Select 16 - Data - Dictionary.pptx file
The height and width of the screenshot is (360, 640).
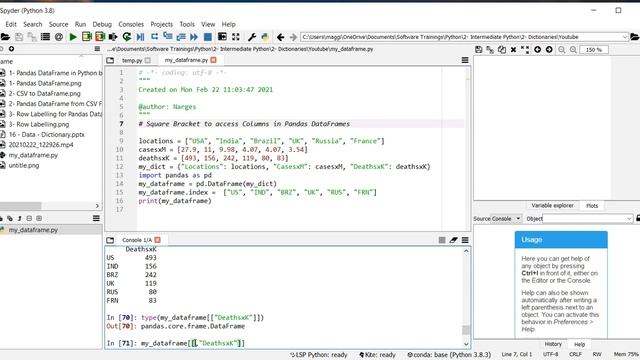pyautogui.click(x=47, y=134)
